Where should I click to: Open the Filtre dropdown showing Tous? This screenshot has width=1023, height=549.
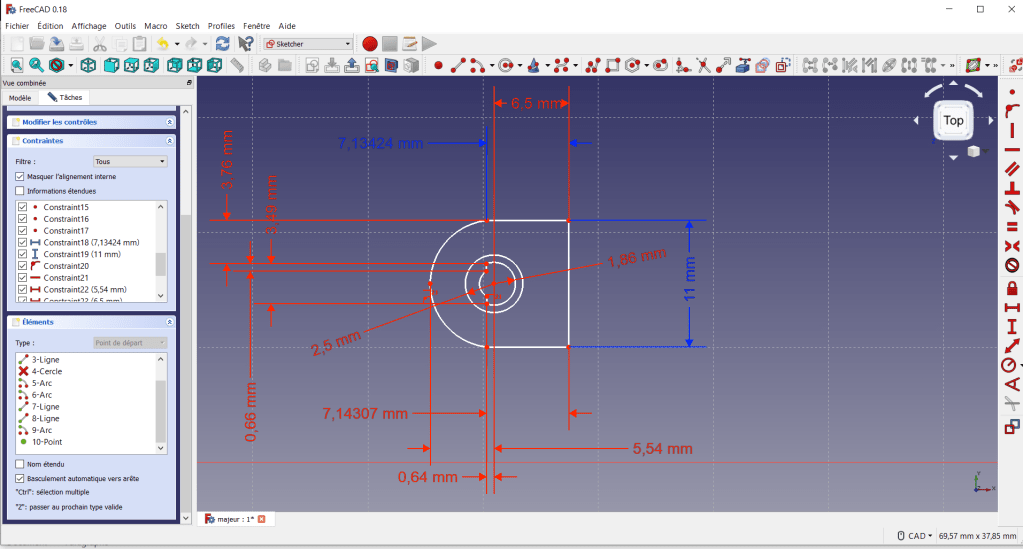pyautogui.click(x=130, y=161)
